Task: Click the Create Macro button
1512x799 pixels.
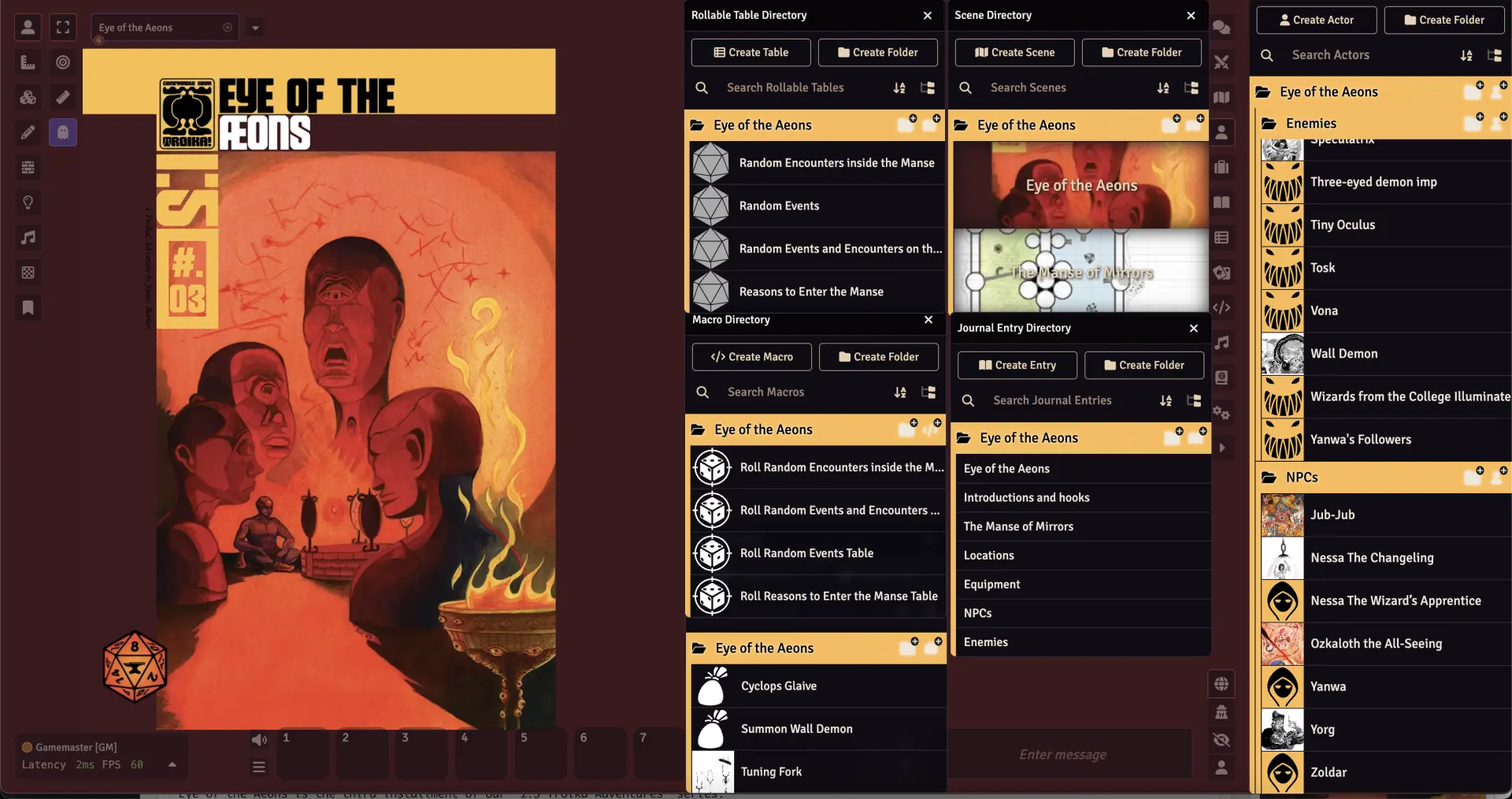Action: click(752, 357)
